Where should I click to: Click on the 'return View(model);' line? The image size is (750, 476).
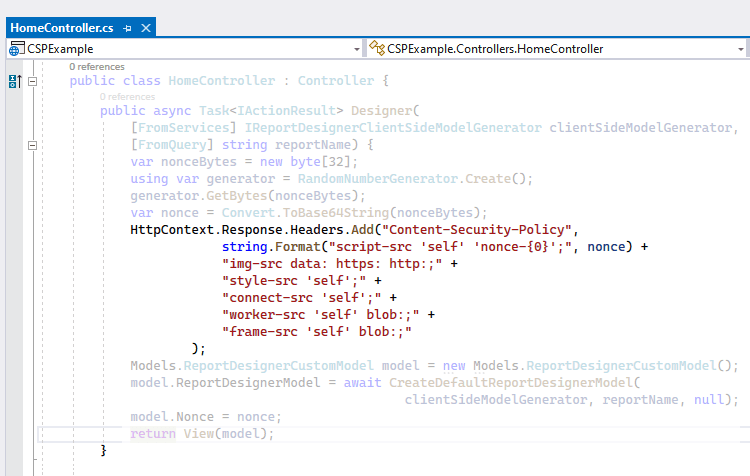[x=201, y=433]
